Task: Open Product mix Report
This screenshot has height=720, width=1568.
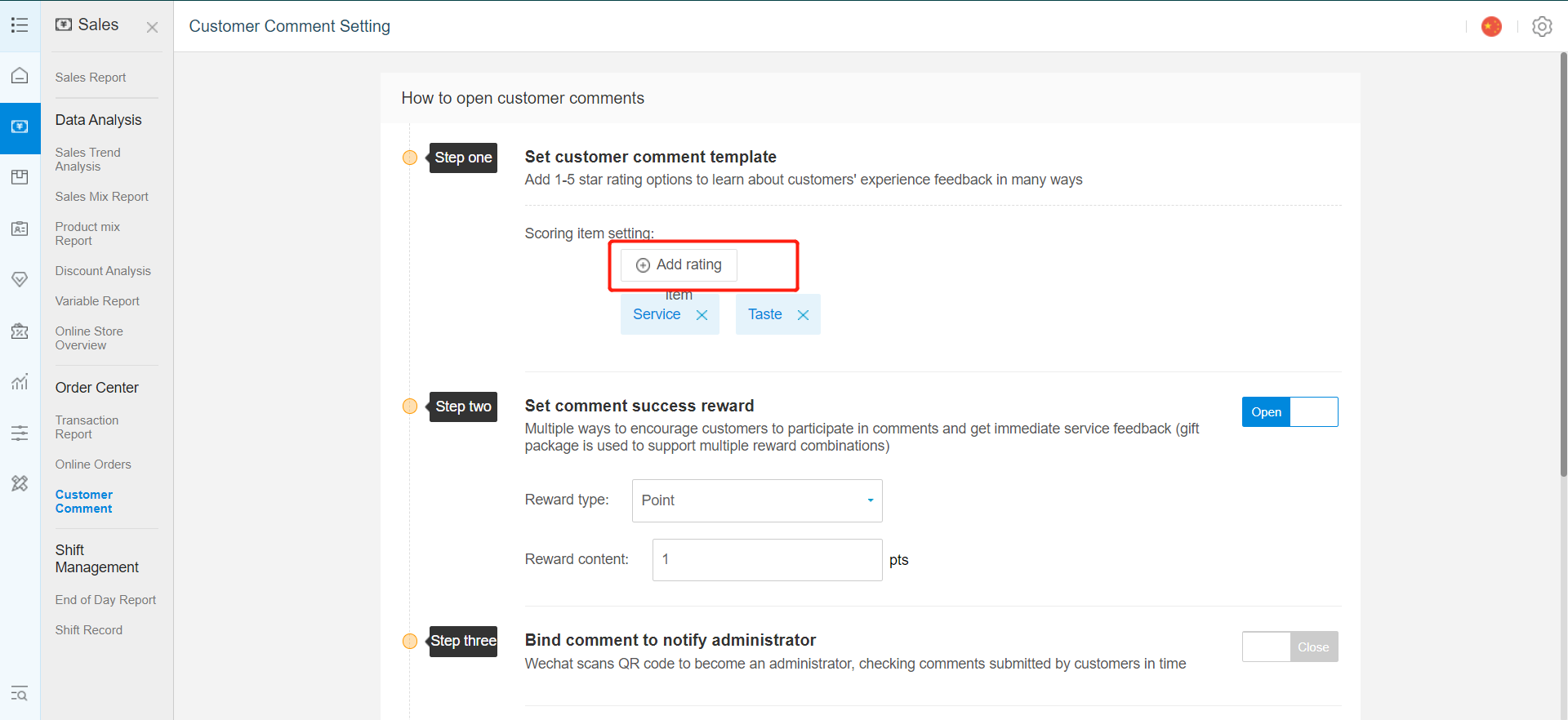Action: click(87, 233)
